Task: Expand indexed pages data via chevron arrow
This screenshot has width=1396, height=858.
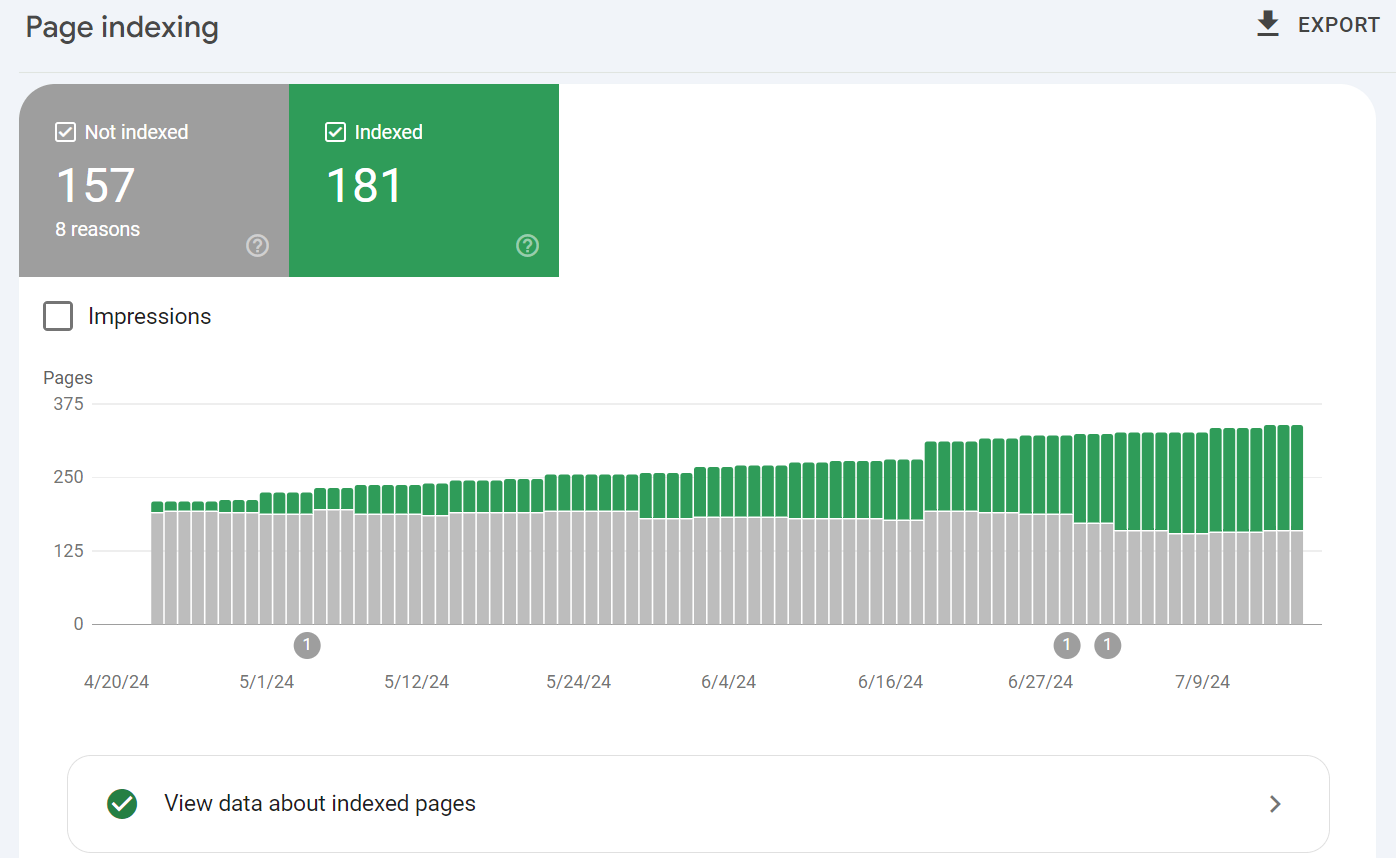Action: pos(1275,803)
